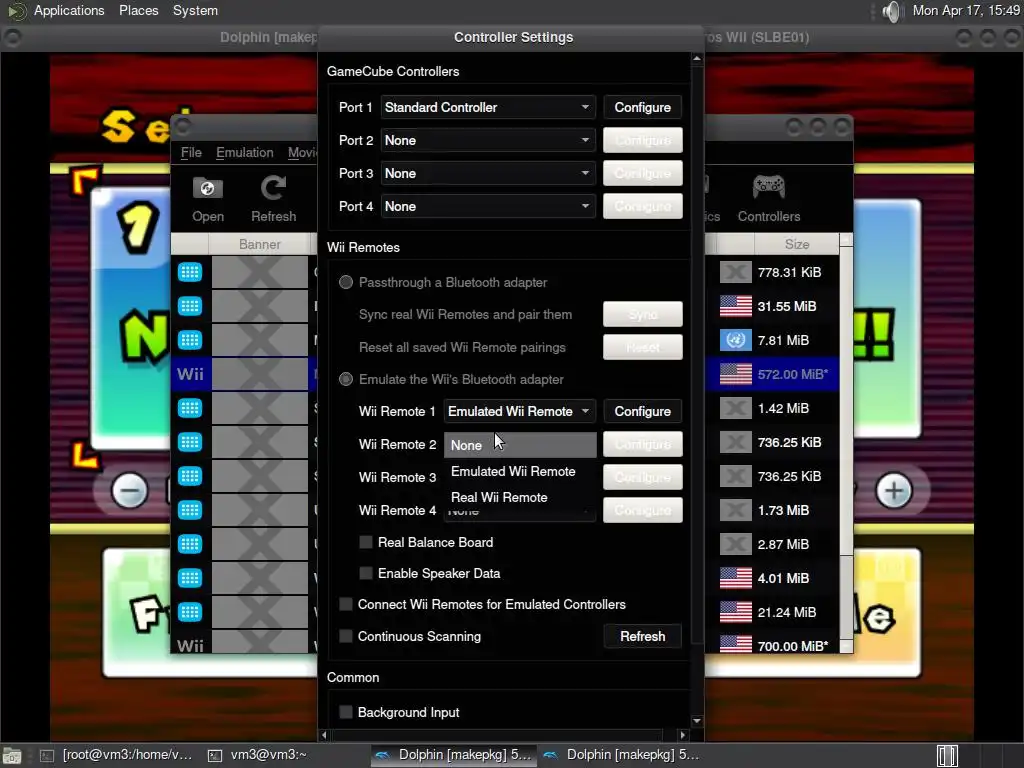1024x768 pixels.
Task: Click the United States flag beside 31.55 MiB
Action: 735,306
